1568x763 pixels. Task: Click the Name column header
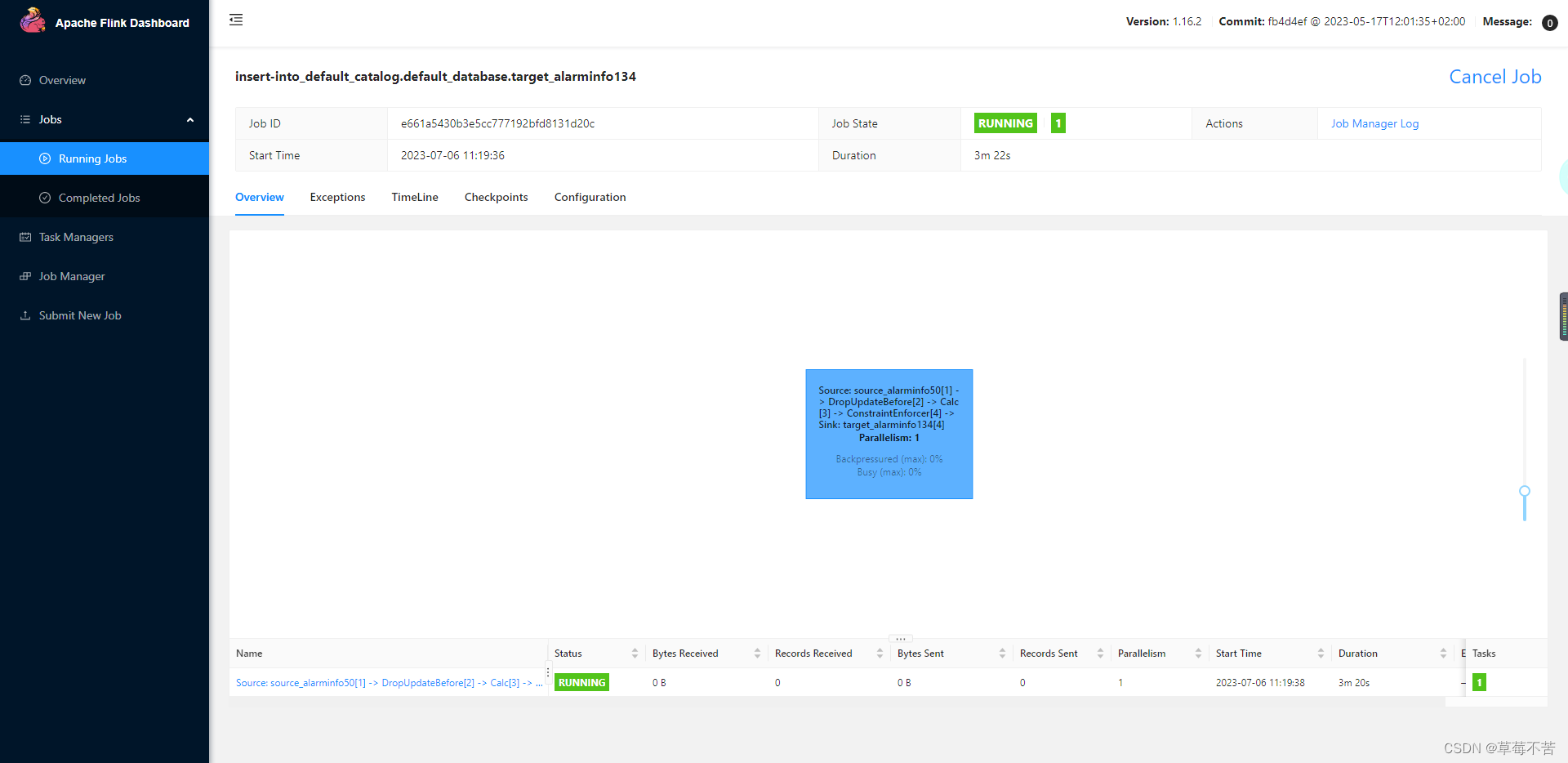tap(249, 654)
